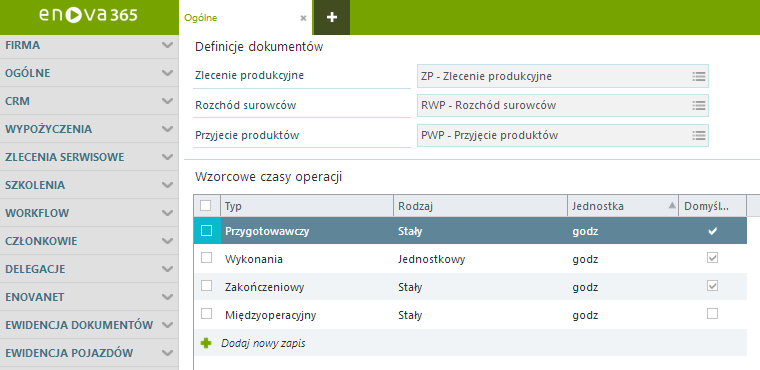Select the Międzyoperacyjny cell
760x370 pixels.
click(x=307, y=315)
